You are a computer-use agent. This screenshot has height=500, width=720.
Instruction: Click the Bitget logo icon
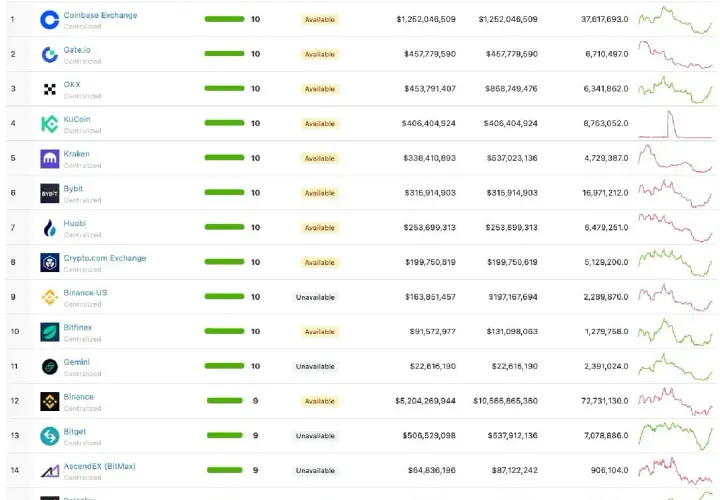tap(50, 436)
